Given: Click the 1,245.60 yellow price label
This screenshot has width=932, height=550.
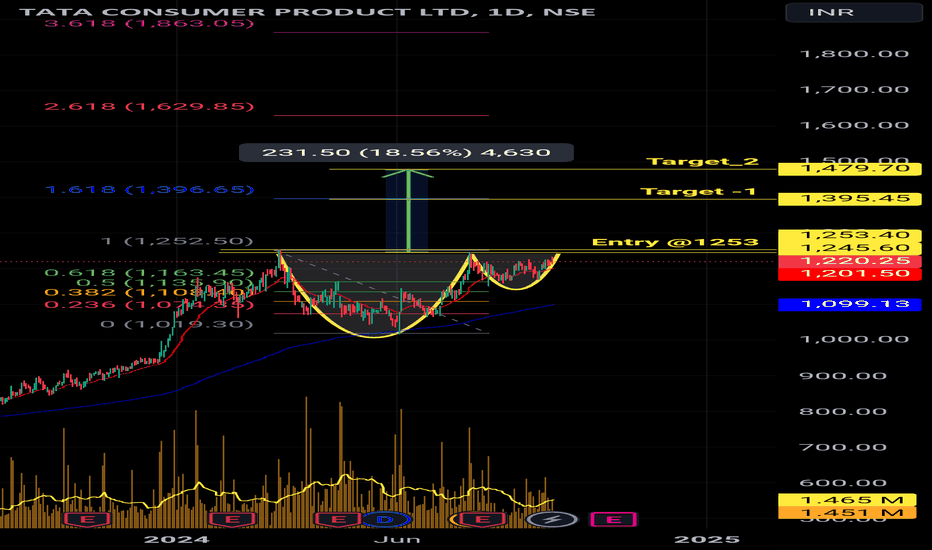Looking at the screenshot, I should tap(850, 248).
